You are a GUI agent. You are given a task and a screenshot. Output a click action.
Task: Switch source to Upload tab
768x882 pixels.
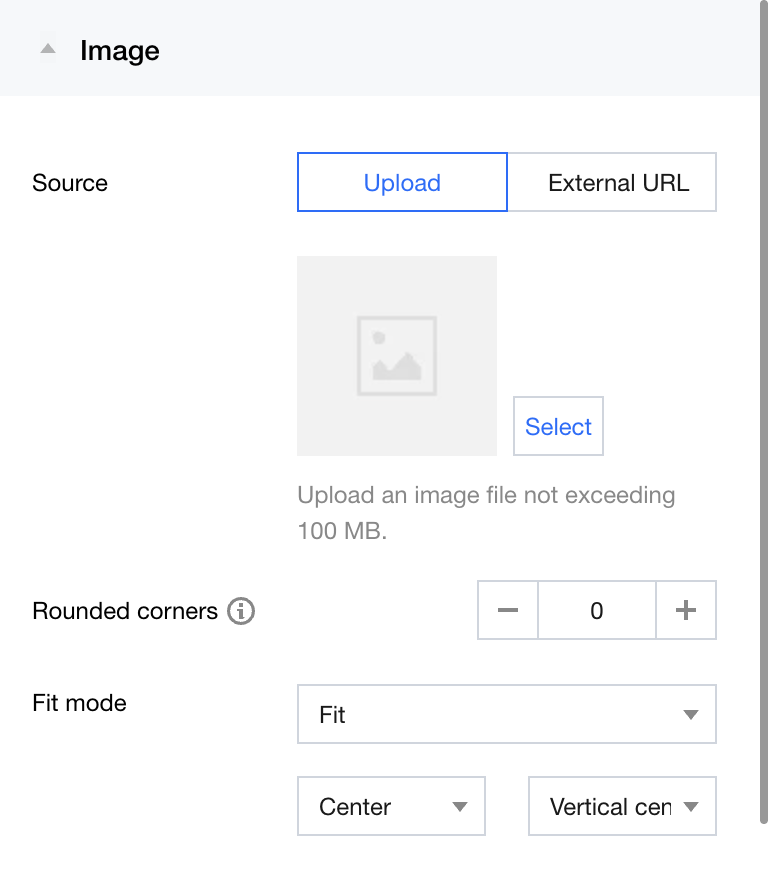point(402,183)
